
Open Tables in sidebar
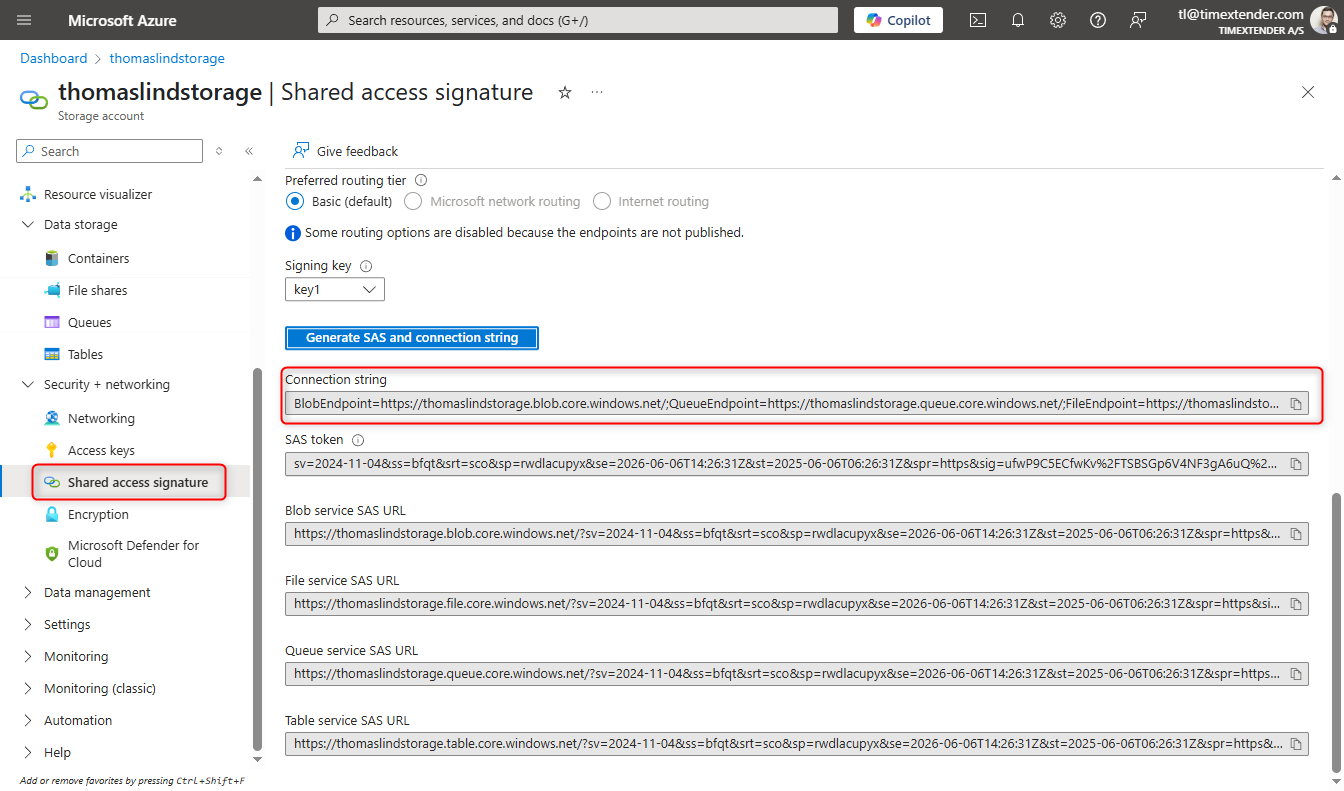click(85, 354)
